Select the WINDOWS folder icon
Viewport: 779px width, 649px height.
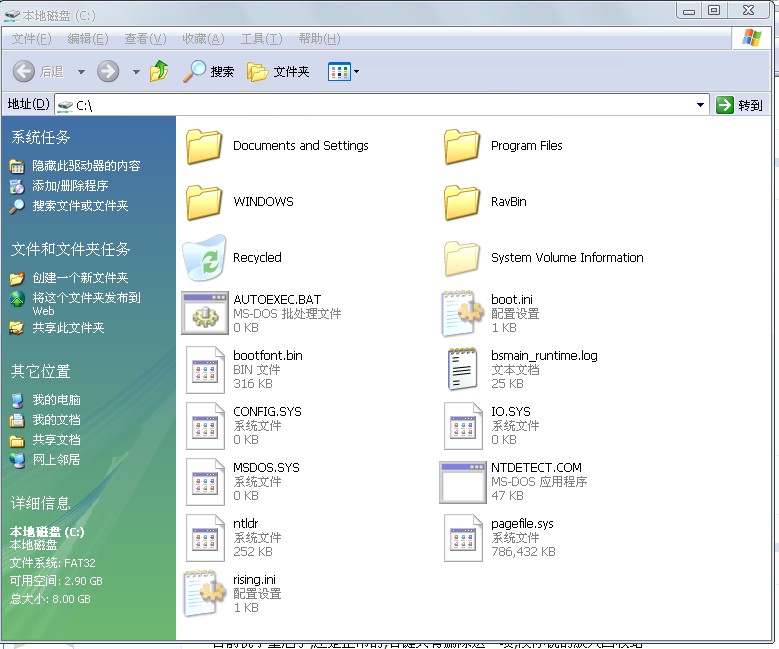(x=204, y=202)
